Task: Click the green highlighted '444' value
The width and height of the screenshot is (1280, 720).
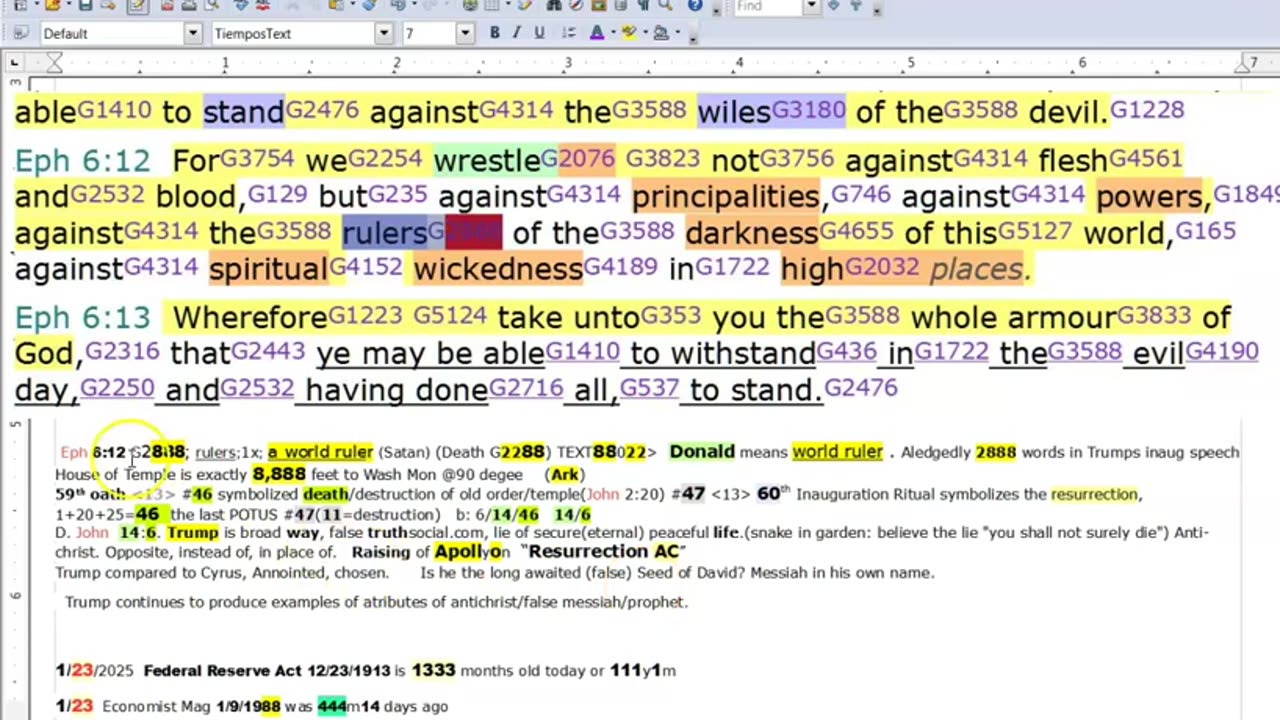Action: [x=331, y=706]
